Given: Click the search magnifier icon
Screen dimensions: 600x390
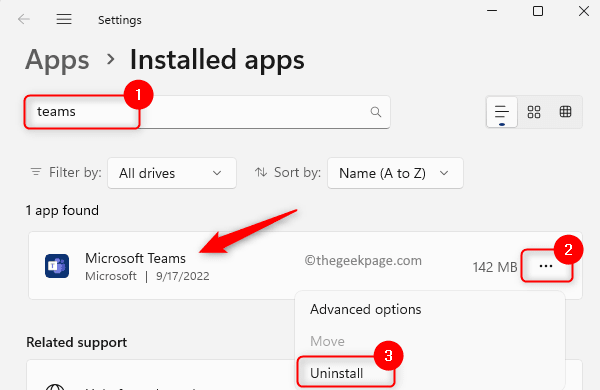Looking at the screenshot, I should [376, 112].
